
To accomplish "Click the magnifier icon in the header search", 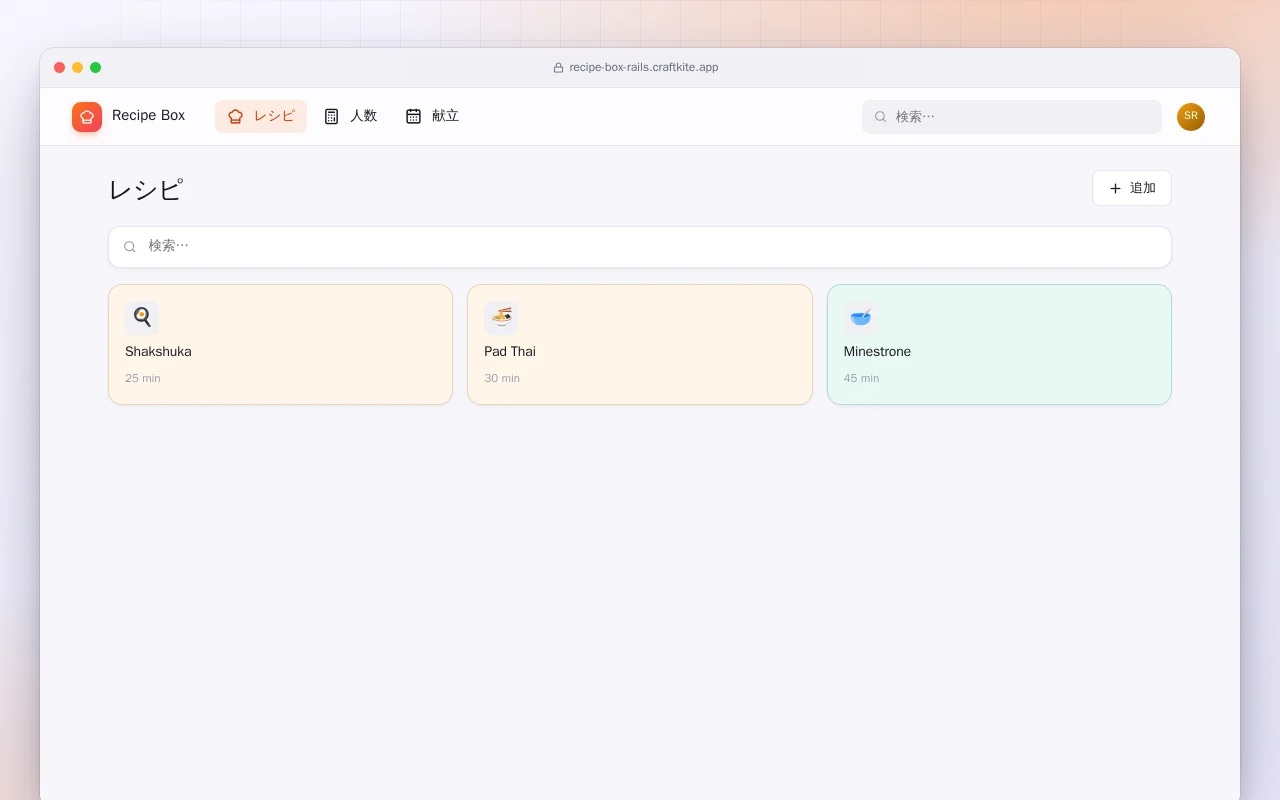I will coord(881,117).
